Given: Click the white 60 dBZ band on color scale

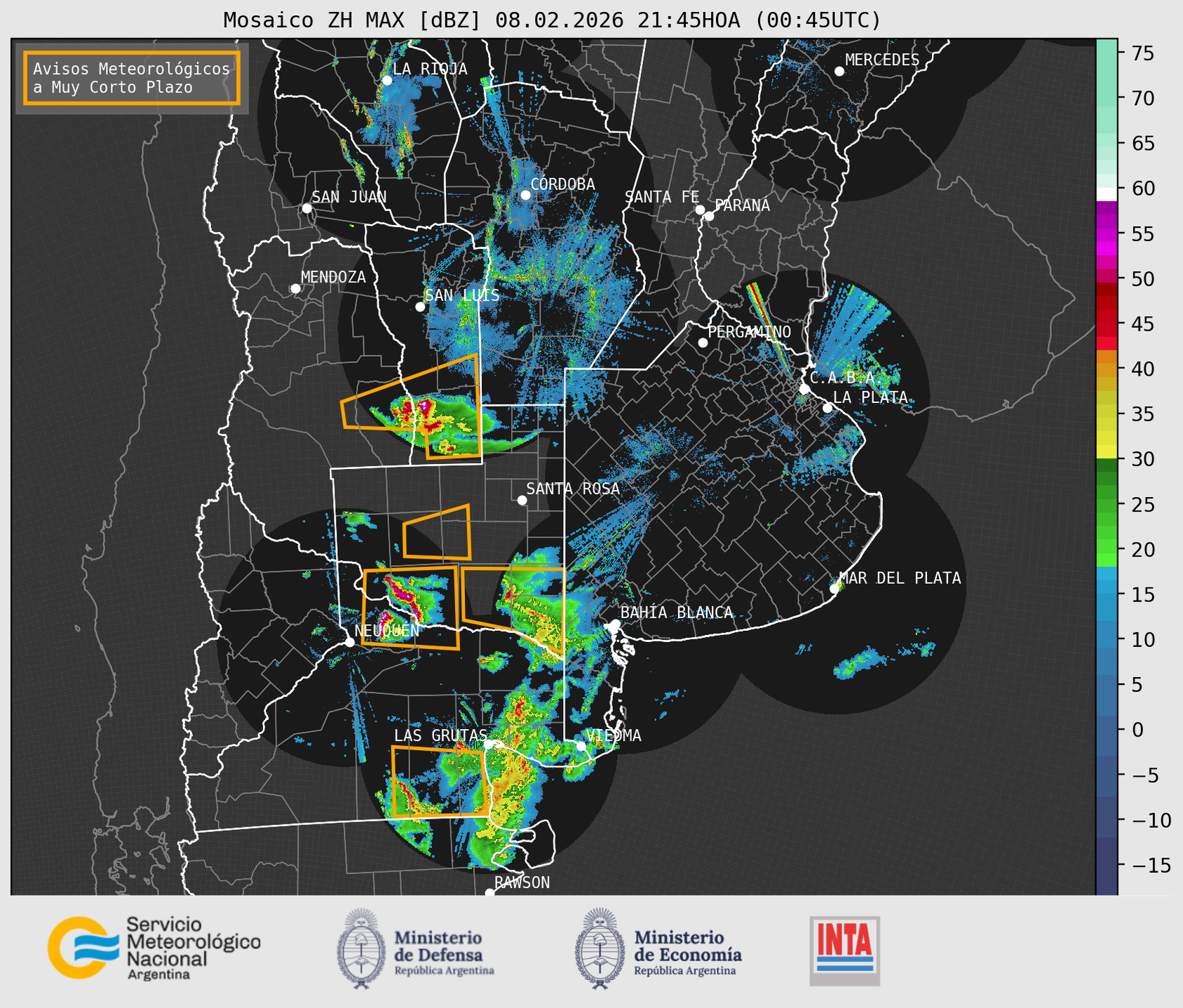Looking at the screenshot, I should [1107, 193].
